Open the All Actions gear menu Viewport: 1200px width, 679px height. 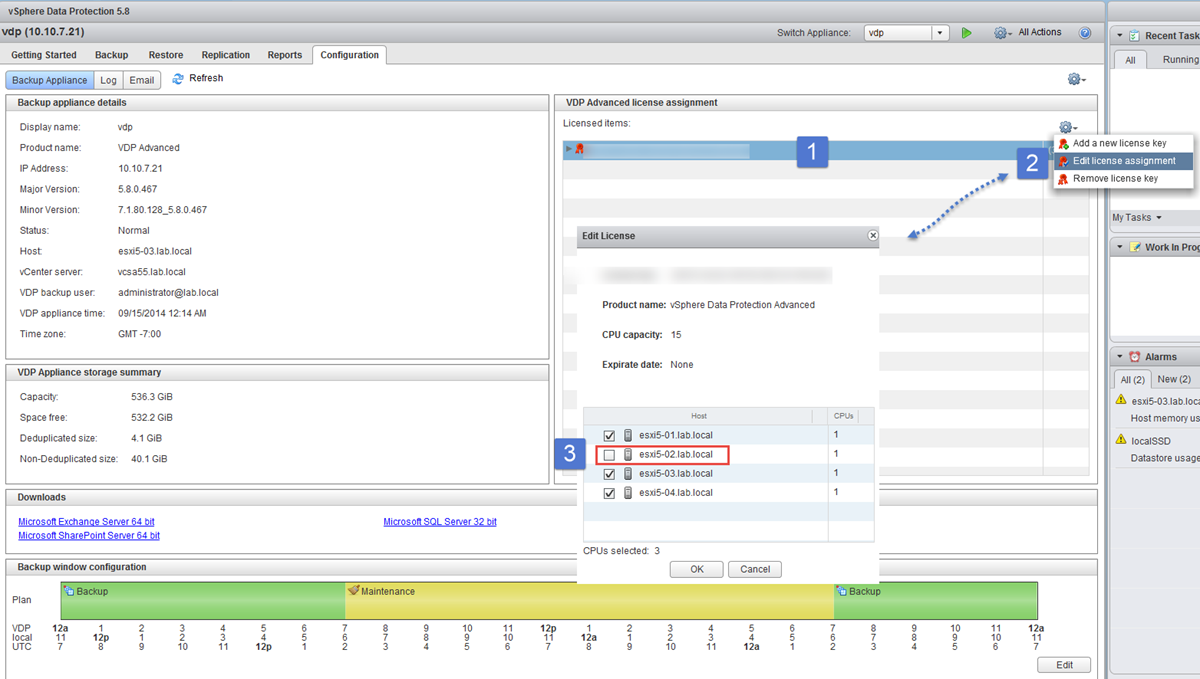coord(1002,33)
